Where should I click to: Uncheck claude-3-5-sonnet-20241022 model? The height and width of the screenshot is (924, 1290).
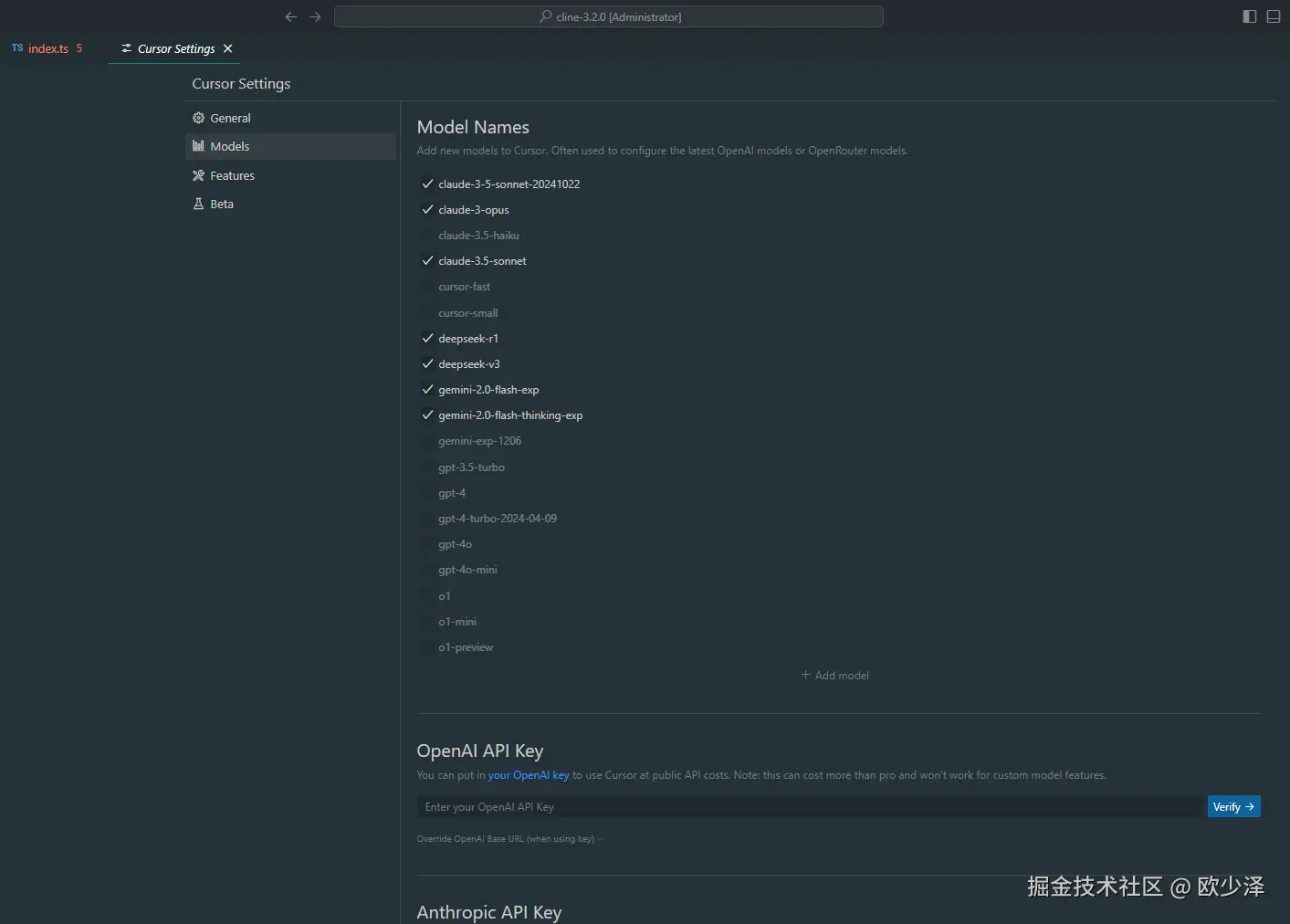point(427,184)
